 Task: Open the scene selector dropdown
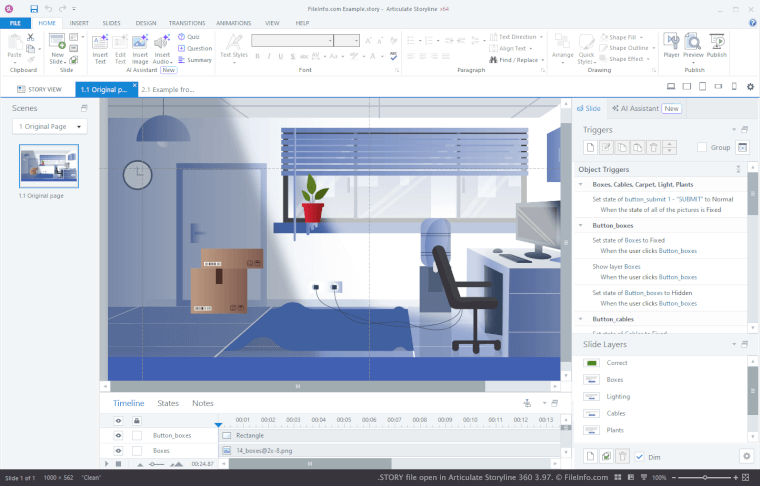[x=50, y=126]
